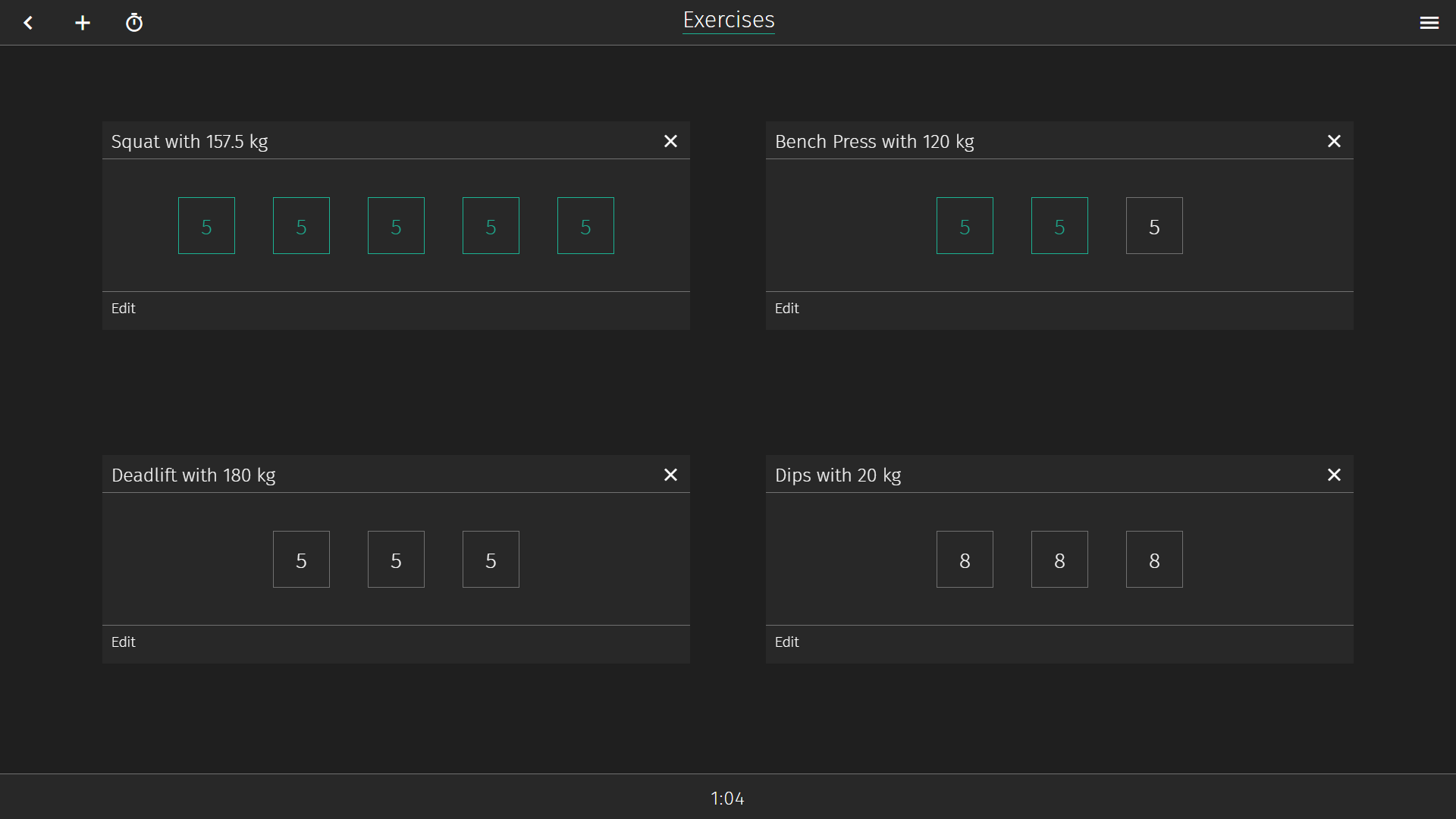Remove the Deadlift exercise card

(x=670, y=475)
